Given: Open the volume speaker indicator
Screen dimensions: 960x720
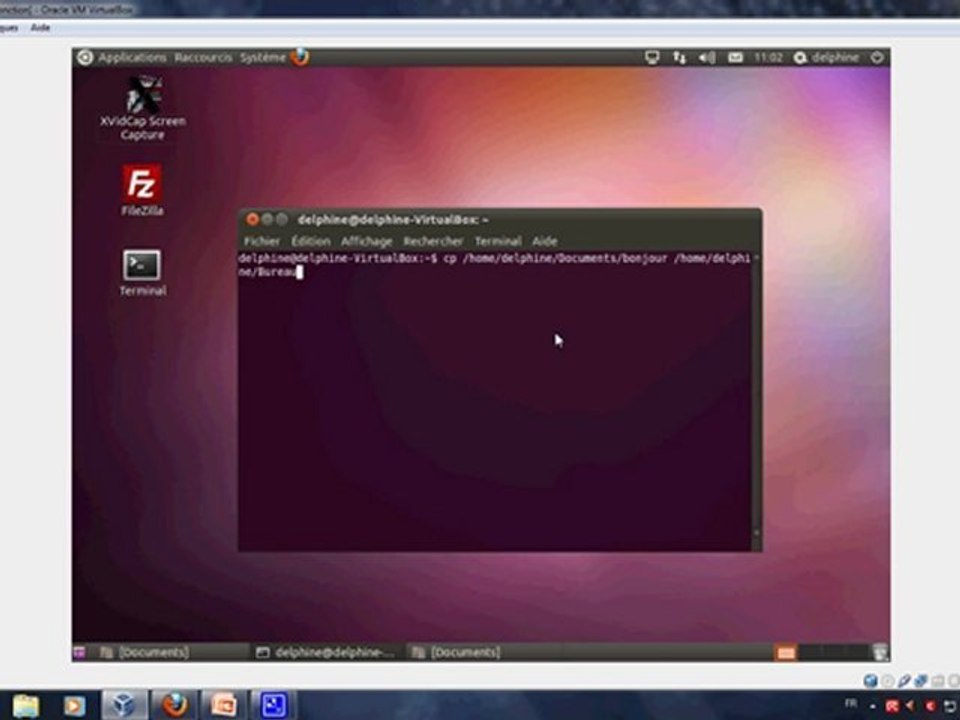Looking at the screenshot, I should 707,58.
